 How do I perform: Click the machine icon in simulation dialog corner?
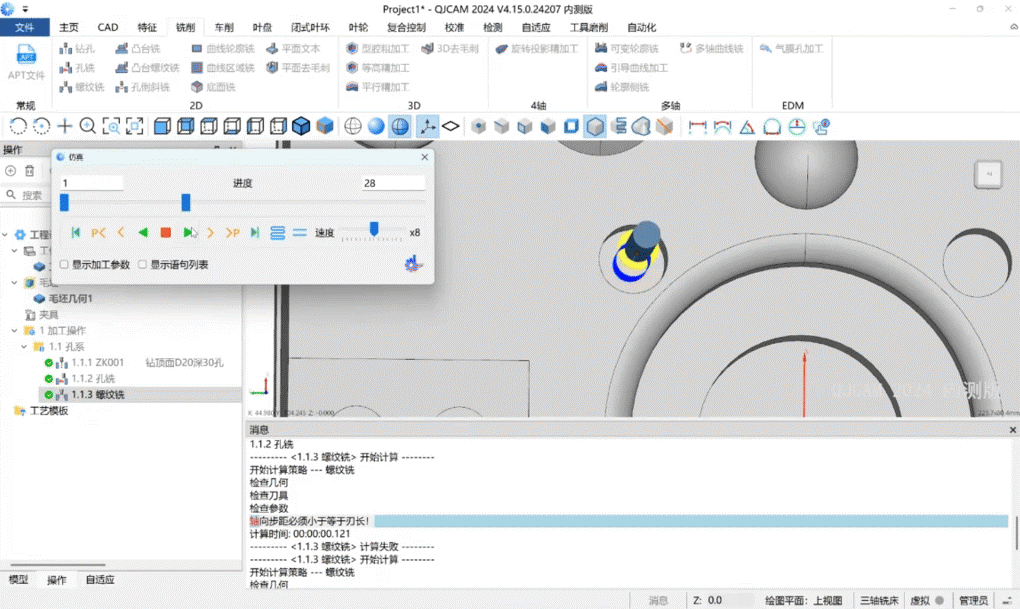(413, 264)
